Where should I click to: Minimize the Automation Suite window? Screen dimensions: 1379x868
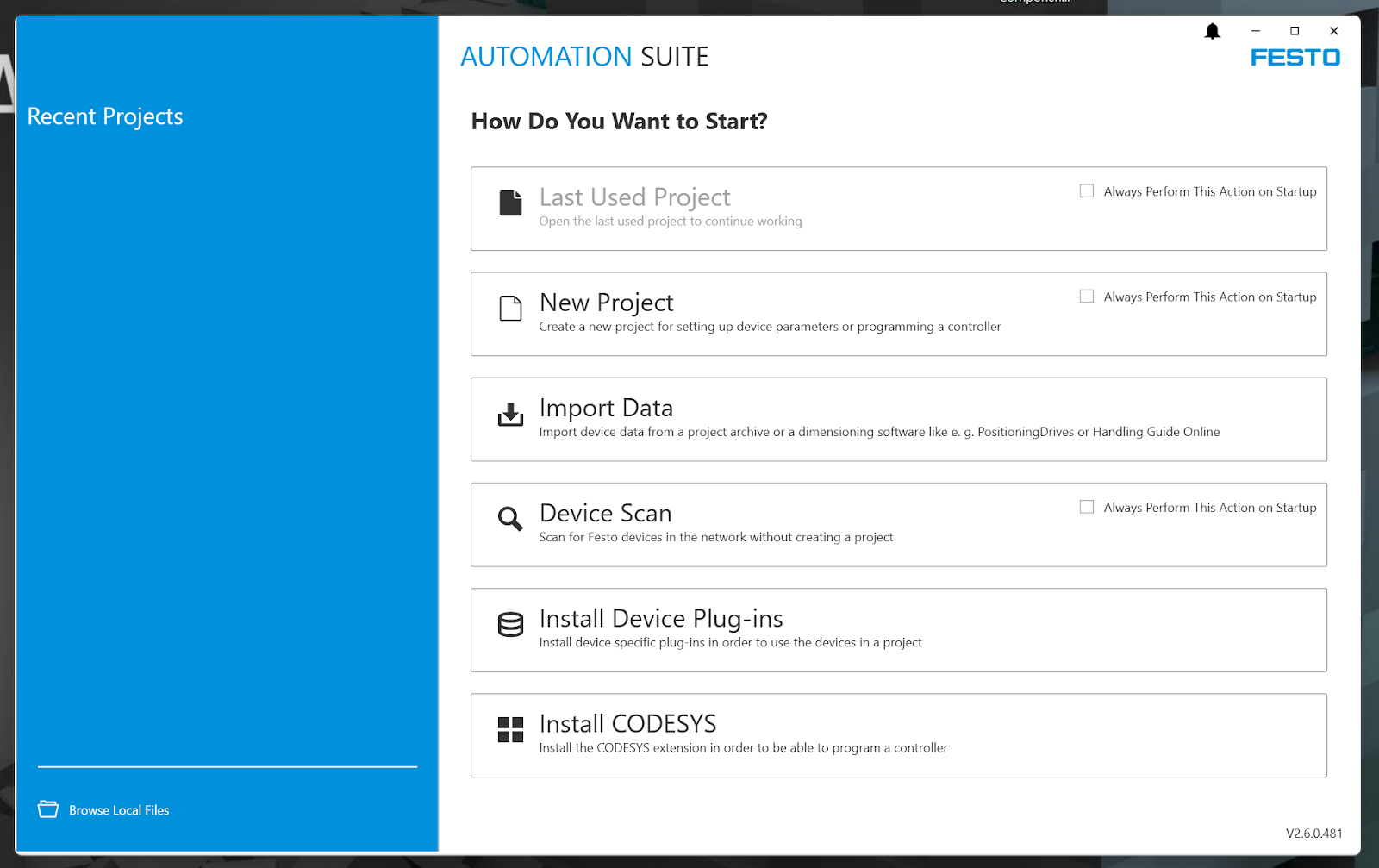click(1256, 31)
